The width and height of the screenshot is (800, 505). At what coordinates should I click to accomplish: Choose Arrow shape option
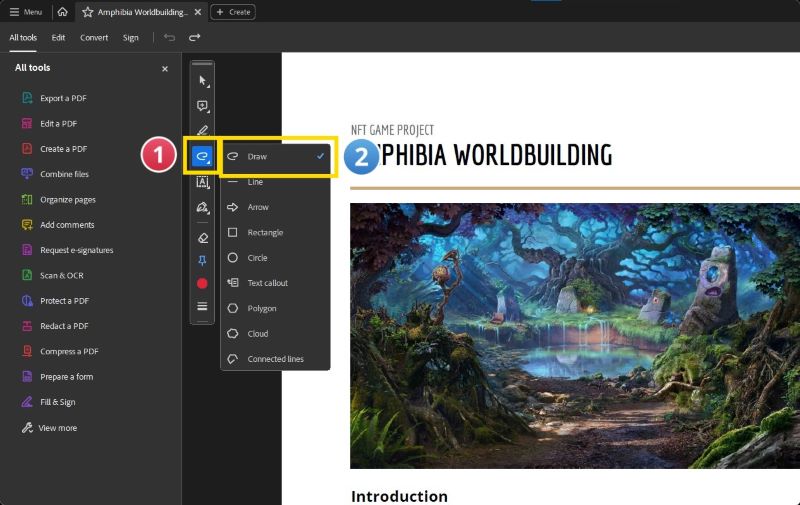[276, 207]
